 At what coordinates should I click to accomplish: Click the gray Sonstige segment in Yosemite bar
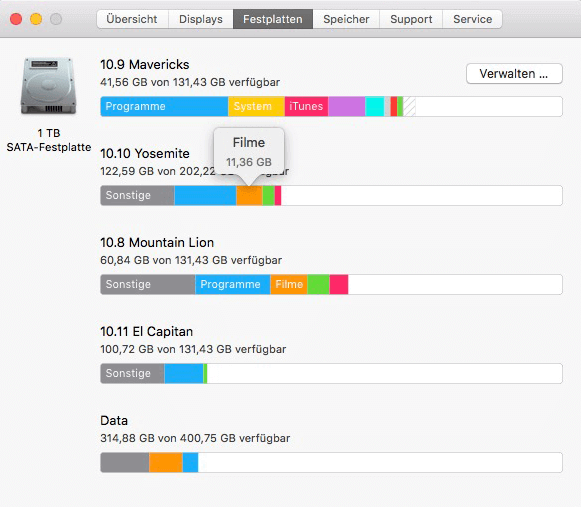(137, 195)
